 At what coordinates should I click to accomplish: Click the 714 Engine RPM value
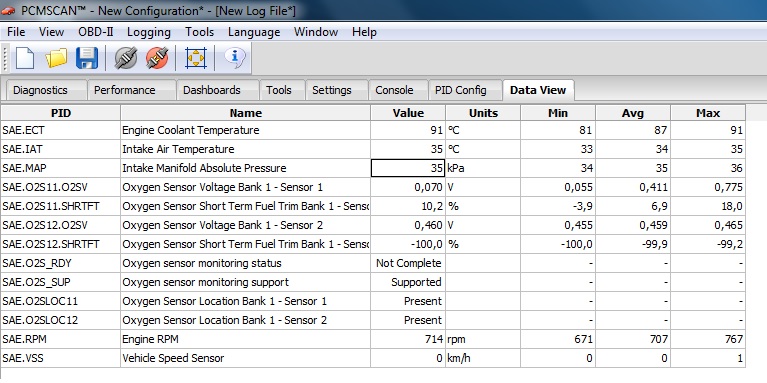(x=408, y=339)
